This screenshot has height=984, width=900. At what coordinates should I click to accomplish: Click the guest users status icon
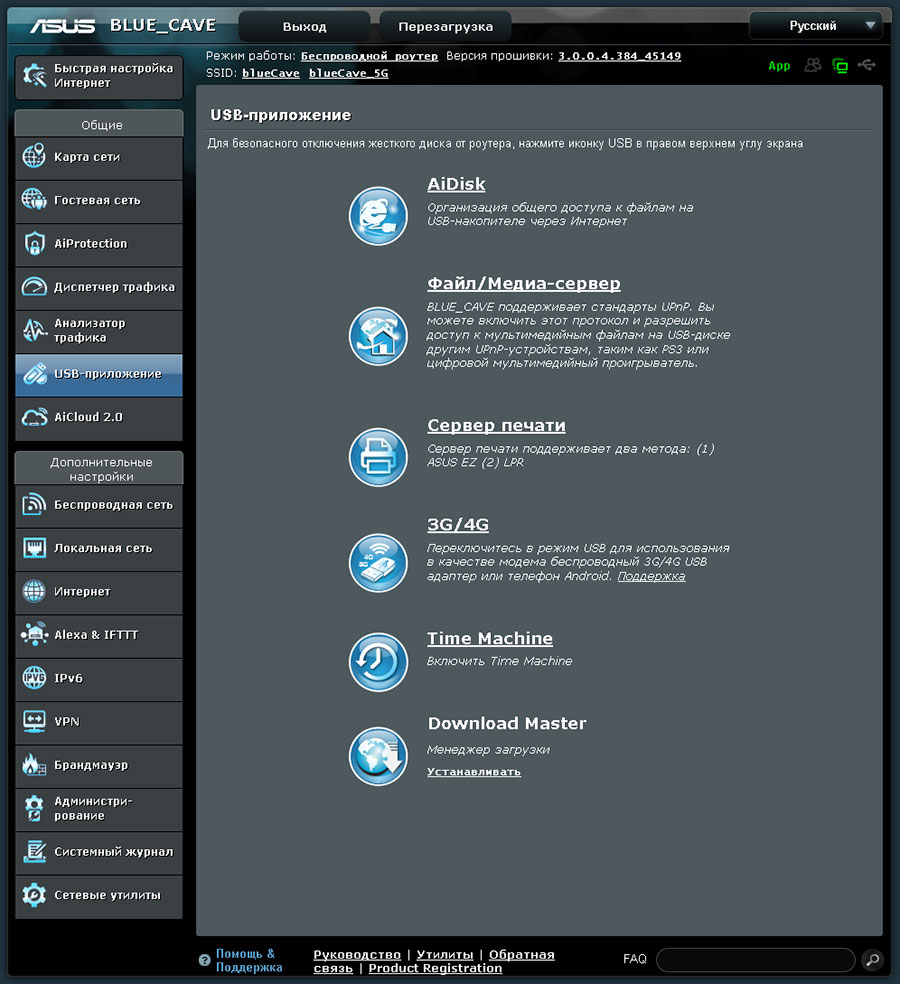[813, 65]
